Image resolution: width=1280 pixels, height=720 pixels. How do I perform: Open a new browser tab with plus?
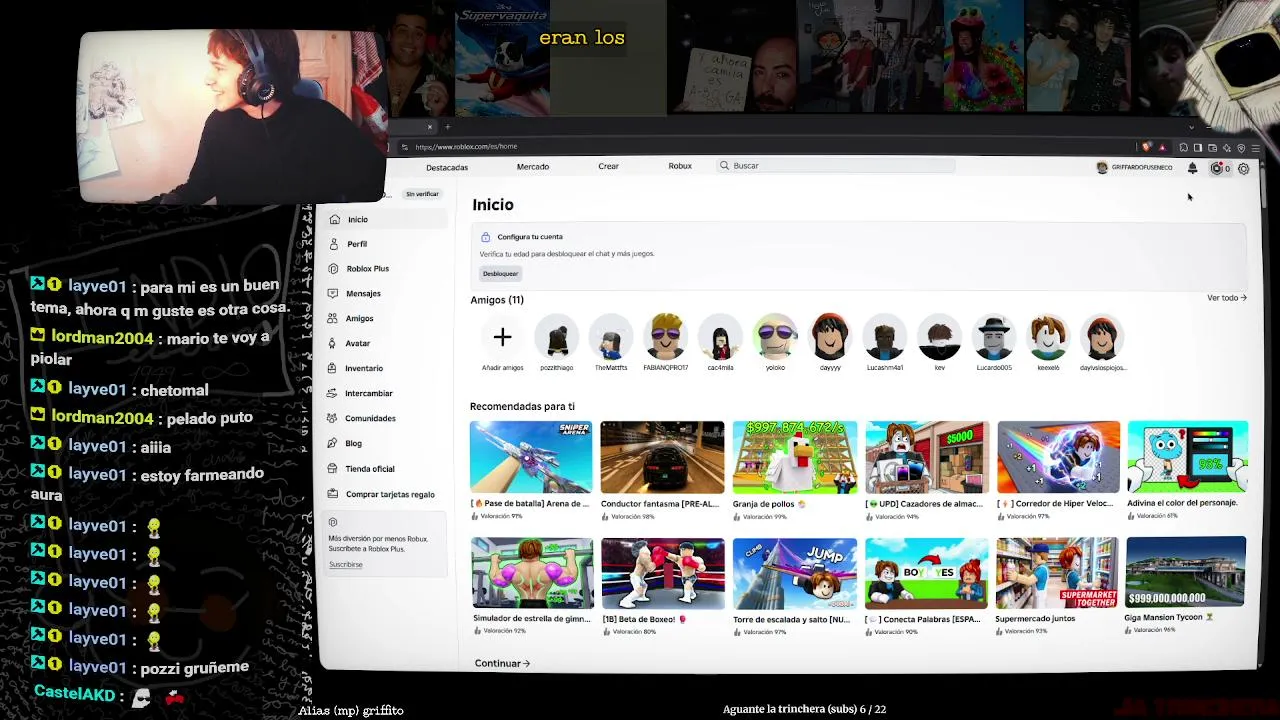coord(448,127)
